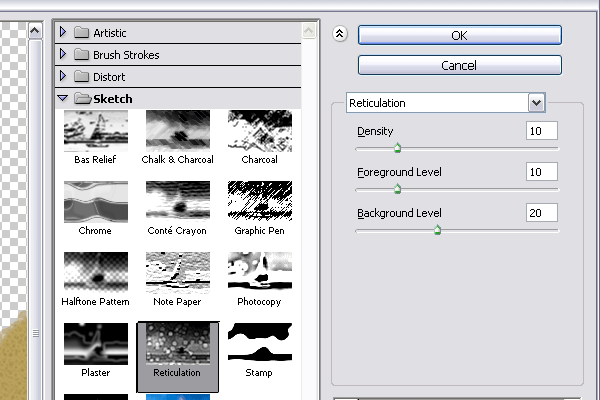Expand the Artistic filter folder

pos(63,33)
